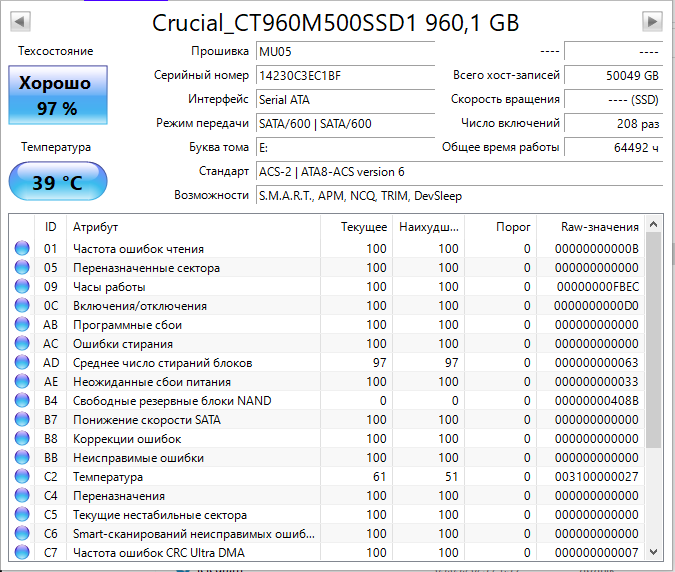Go to previous disk with left arrow
Viewport: 675px width, 572px height.
pos(20,21)
